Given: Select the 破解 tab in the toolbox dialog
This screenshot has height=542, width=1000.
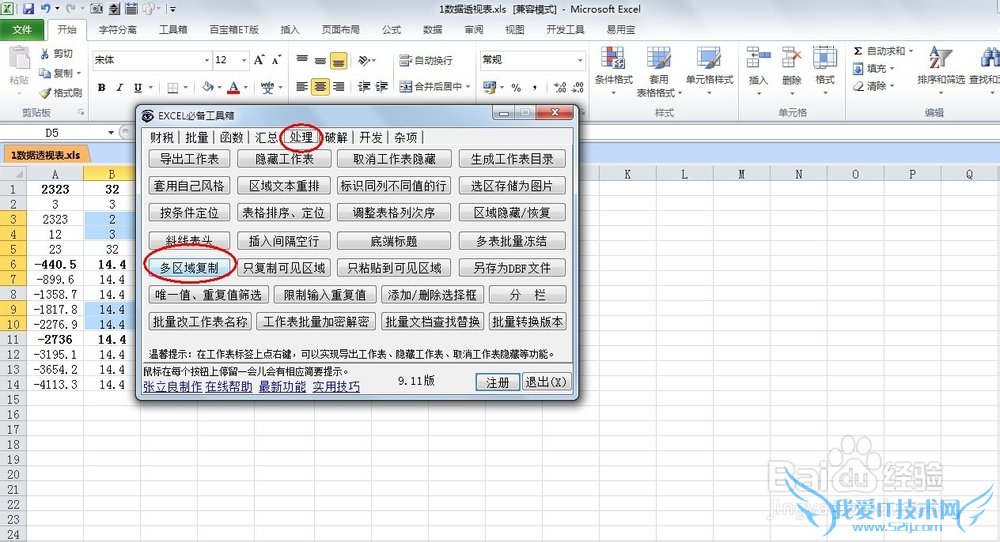Looking at the screenshot, I should (336, 137).
